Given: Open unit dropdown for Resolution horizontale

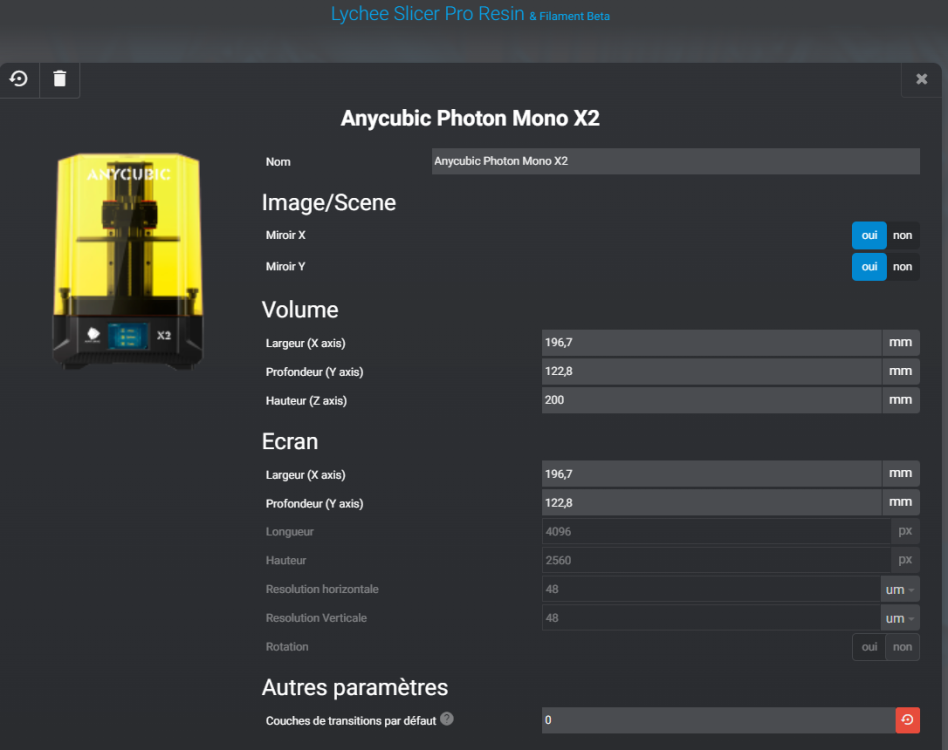Looking at the screenshot, I should pos(900,589).
